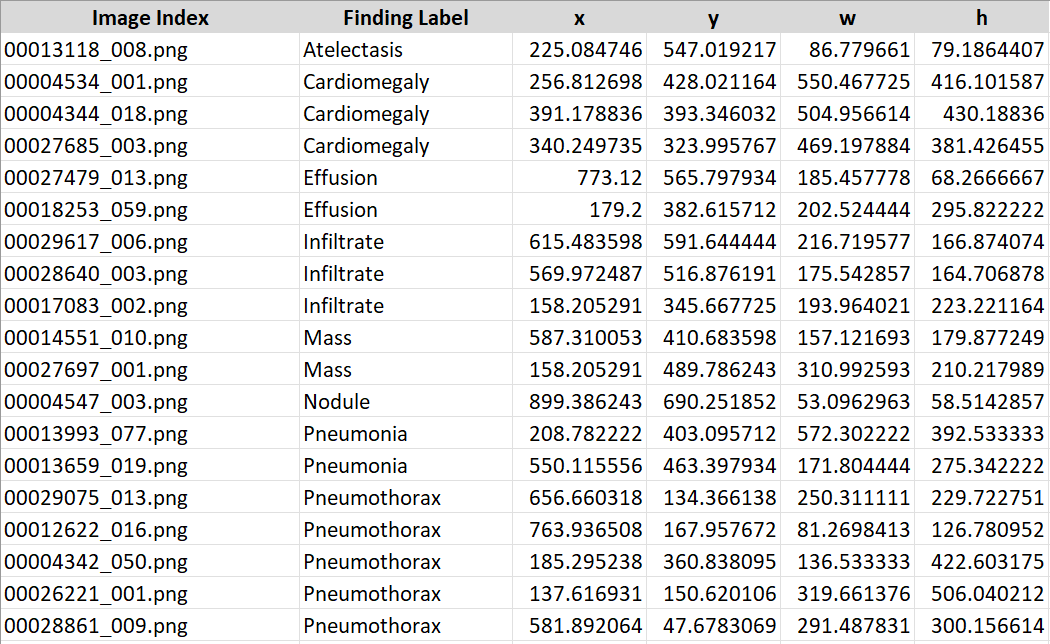The height and width of the screenshot is (644, 1050).
Task: Click the y column header
Action: (713, 17)
